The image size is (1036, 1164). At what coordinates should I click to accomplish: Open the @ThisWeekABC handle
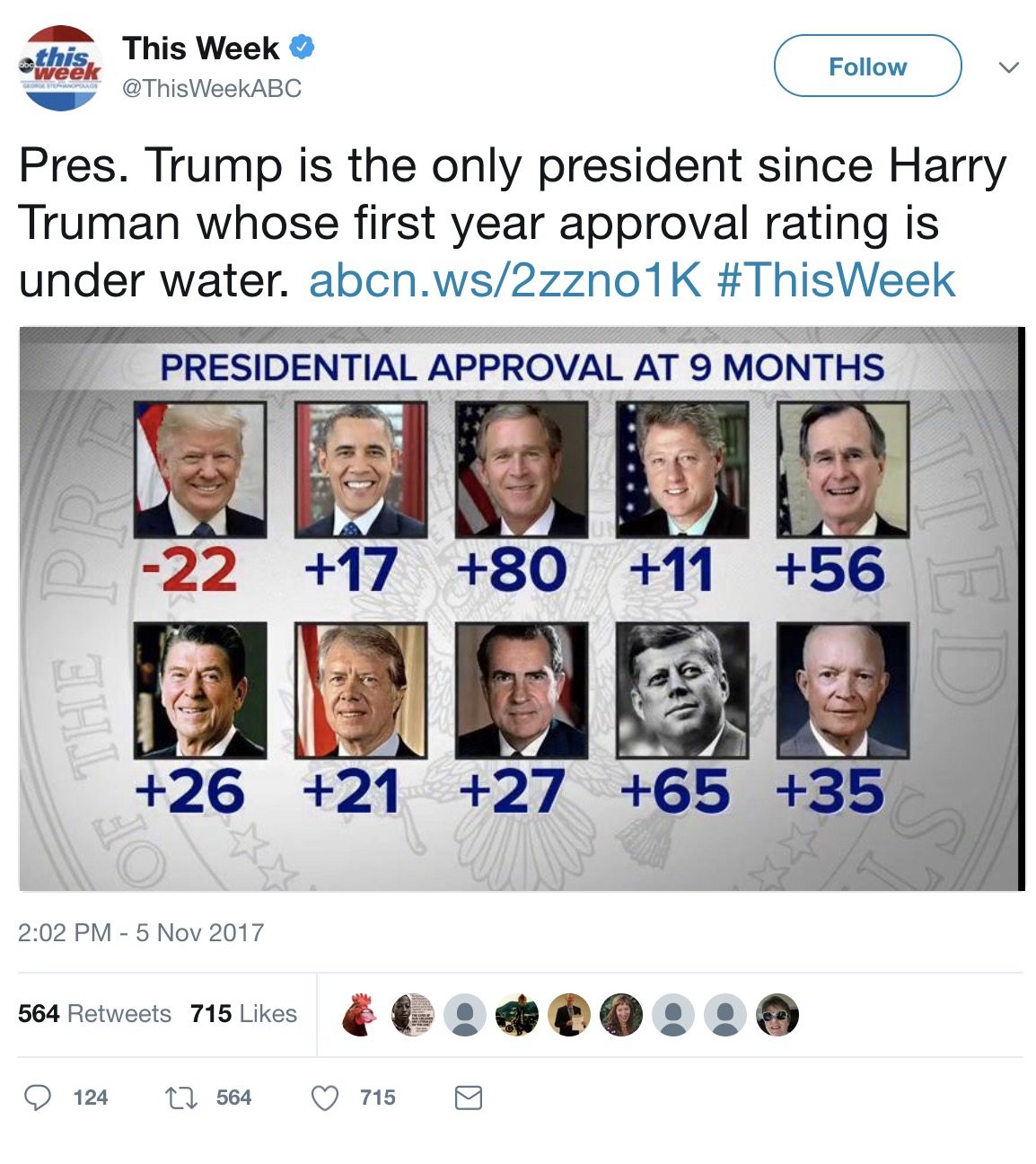[x=212, y=88]
